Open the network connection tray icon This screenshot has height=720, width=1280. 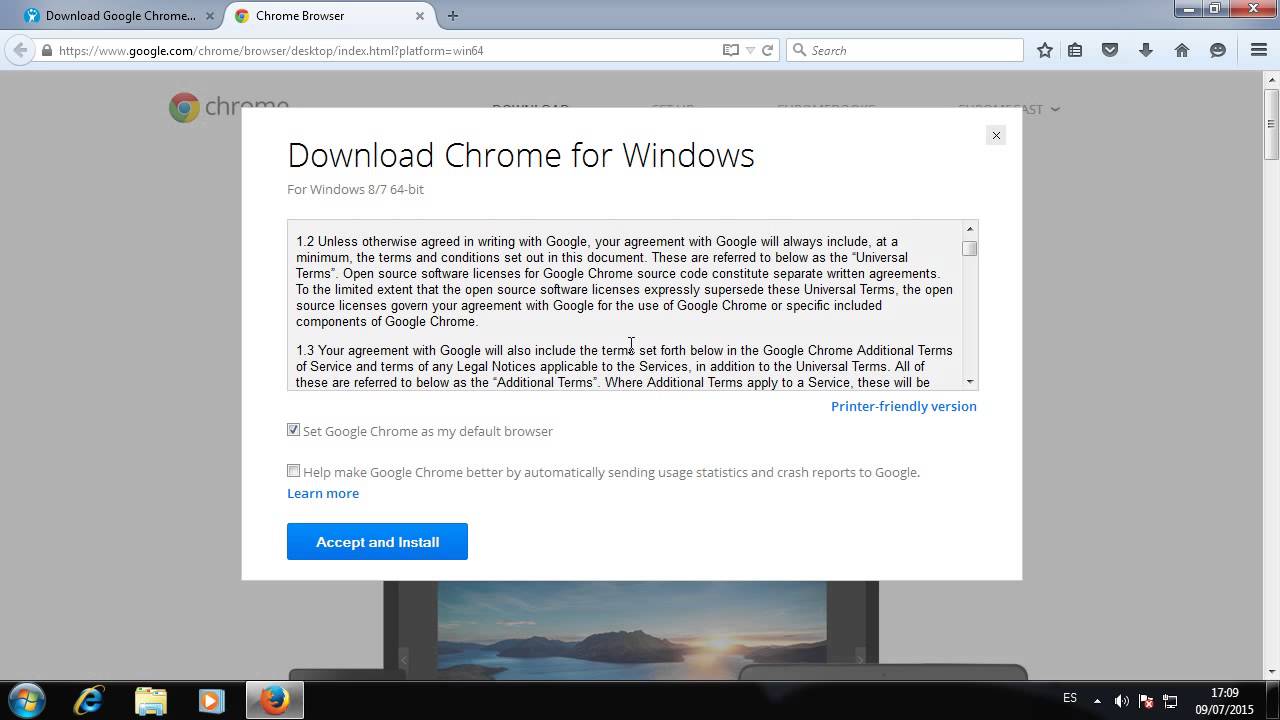1170,701
